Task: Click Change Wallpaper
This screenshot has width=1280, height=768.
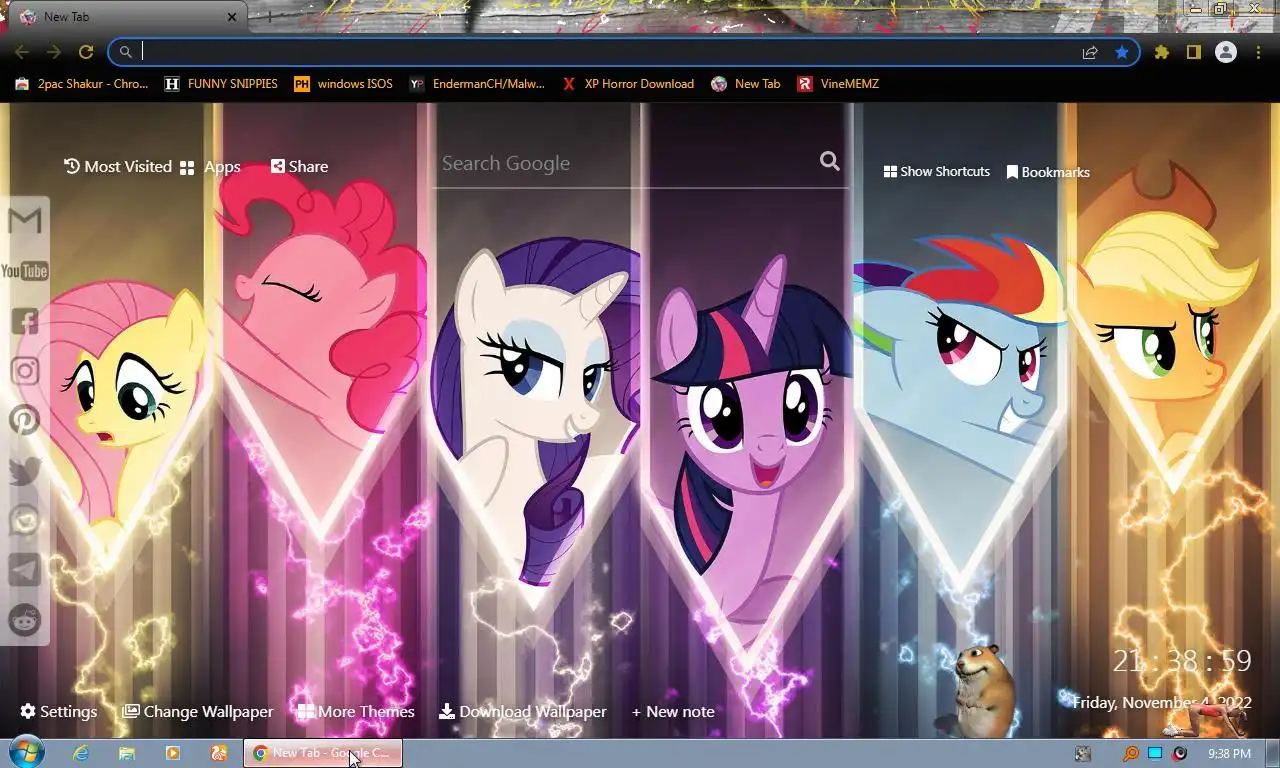Action: (x=198, y=712)
